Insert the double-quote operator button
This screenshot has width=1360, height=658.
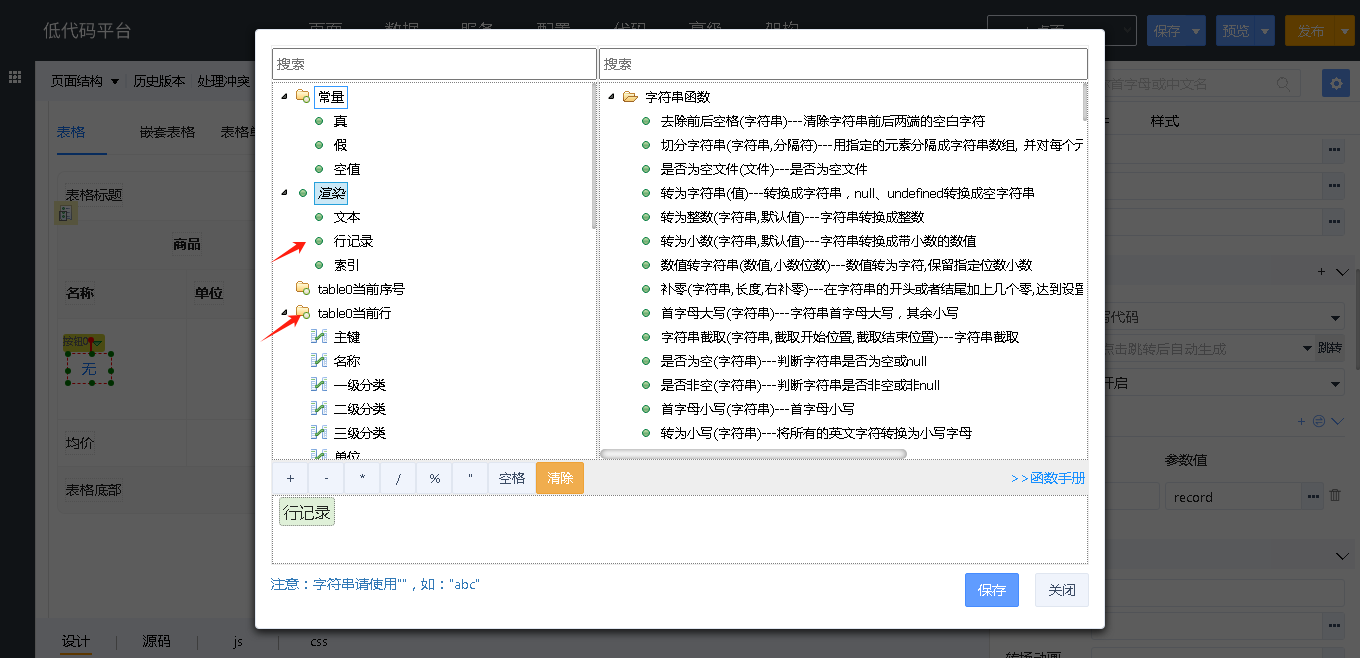(x=470, y=478)
